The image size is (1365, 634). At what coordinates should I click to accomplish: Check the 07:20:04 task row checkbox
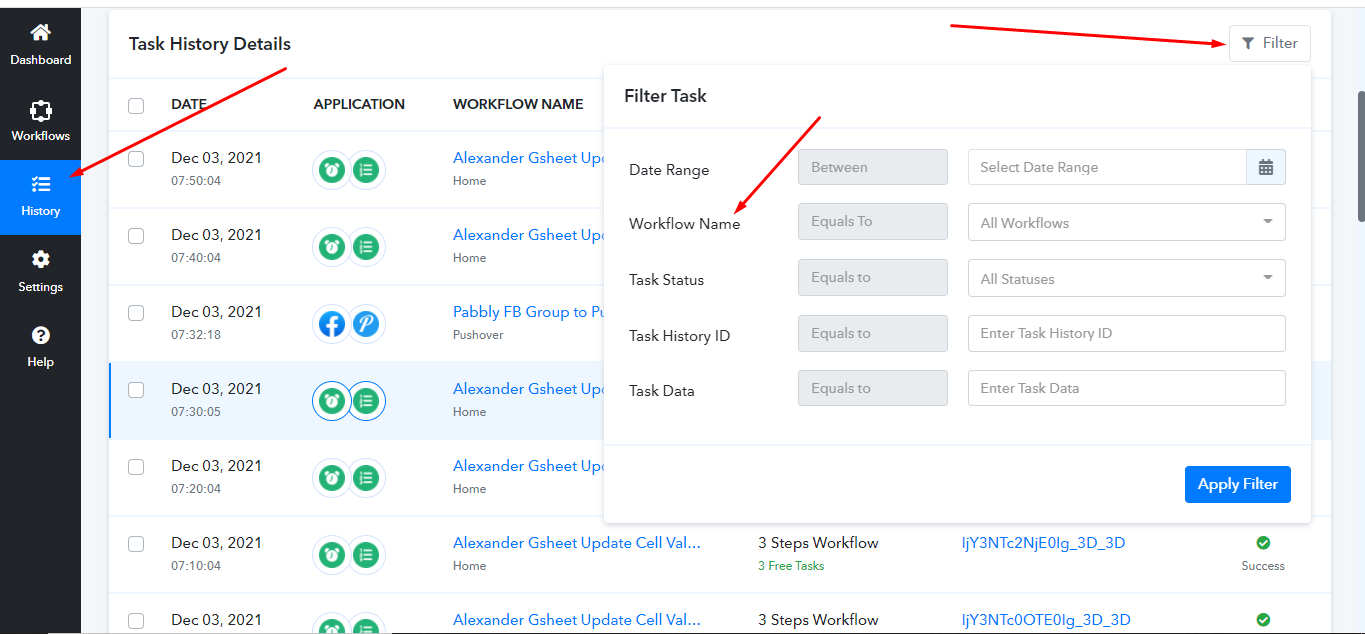[136, 467]
